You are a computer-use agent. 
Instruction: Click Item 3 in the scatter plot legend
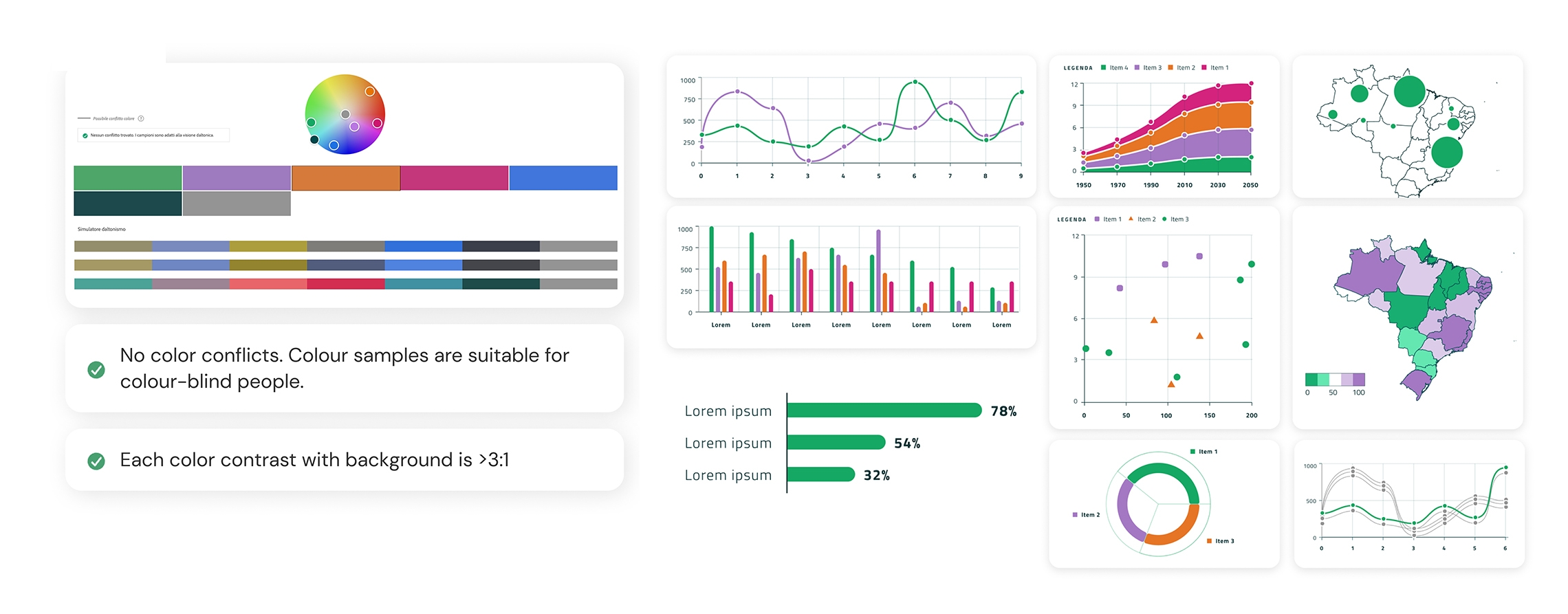[1175, 219]
